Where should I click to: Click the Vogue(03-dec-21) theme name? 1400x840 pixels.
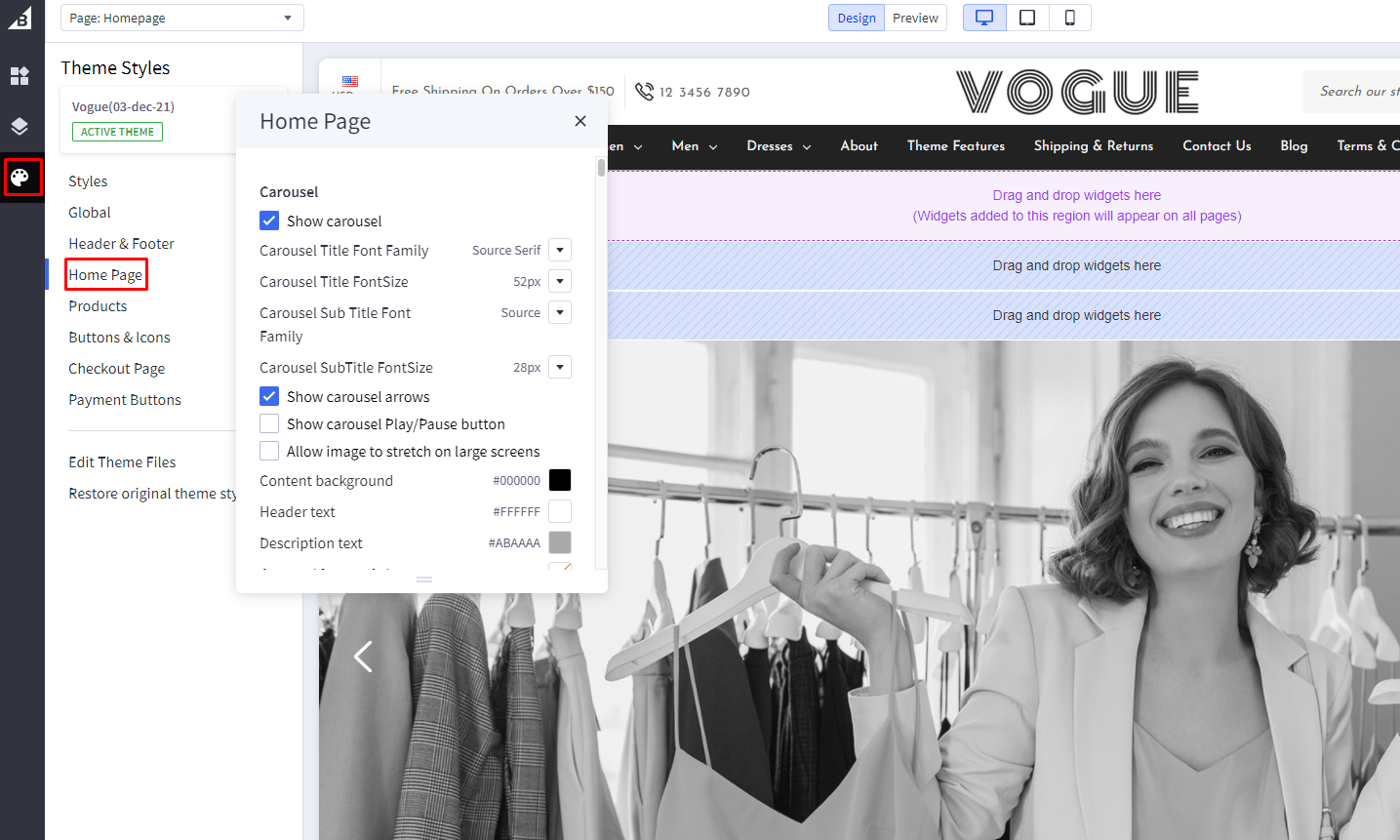tap(123, 106)
